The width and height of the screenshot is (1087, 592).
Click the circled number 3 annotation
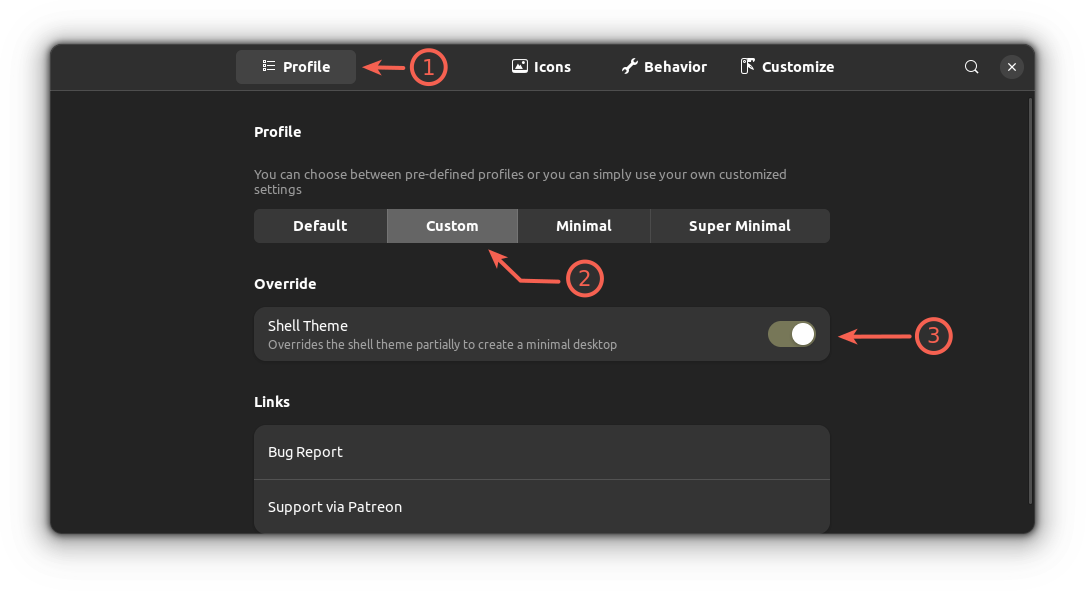pyautogui.click(x=933, y=336)
